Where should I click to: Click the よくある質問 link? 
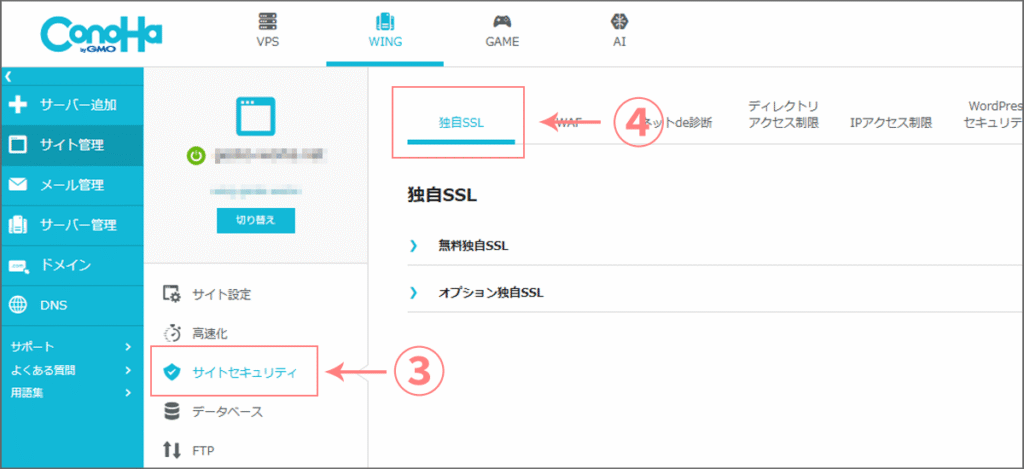coord(43,370)
